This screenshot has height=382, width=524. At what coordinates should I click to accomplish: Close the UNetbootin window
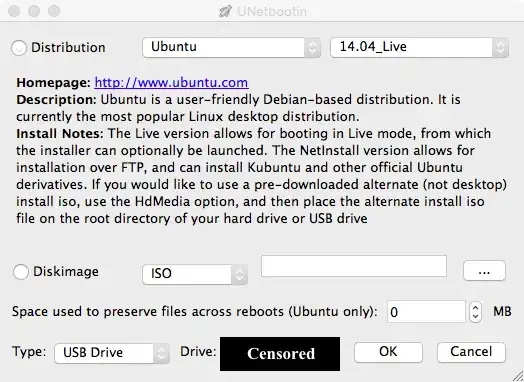coord(14,11)
